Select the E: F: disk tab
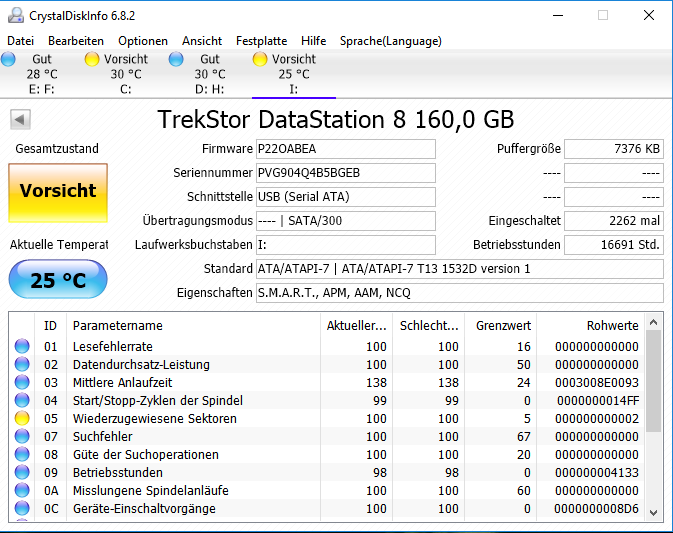 [x=42, y=74]
